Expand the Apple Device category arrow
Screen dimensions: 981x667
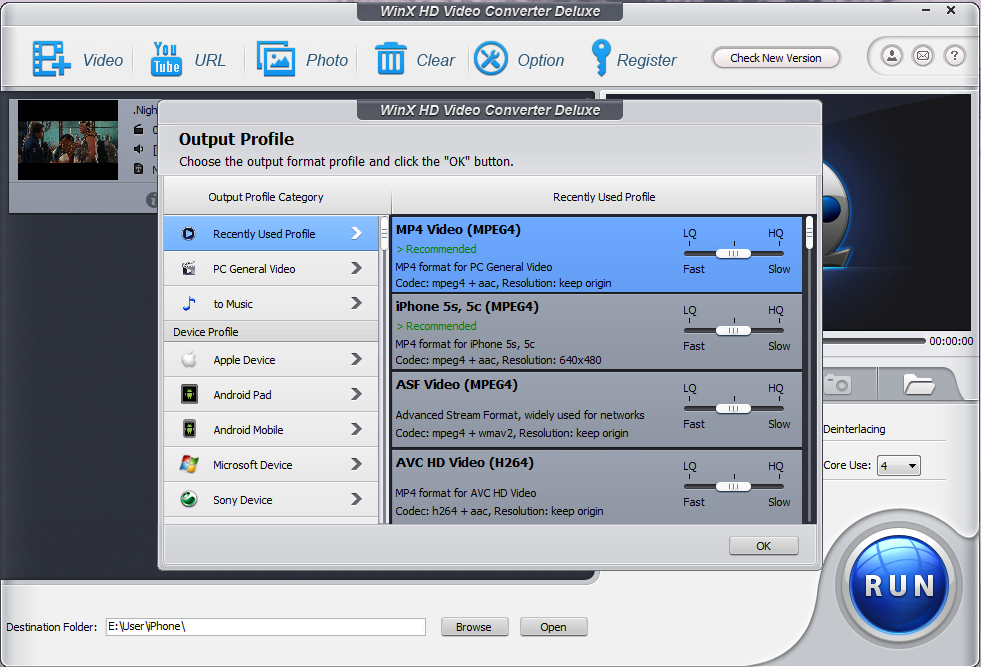click(x=356, y=360)
